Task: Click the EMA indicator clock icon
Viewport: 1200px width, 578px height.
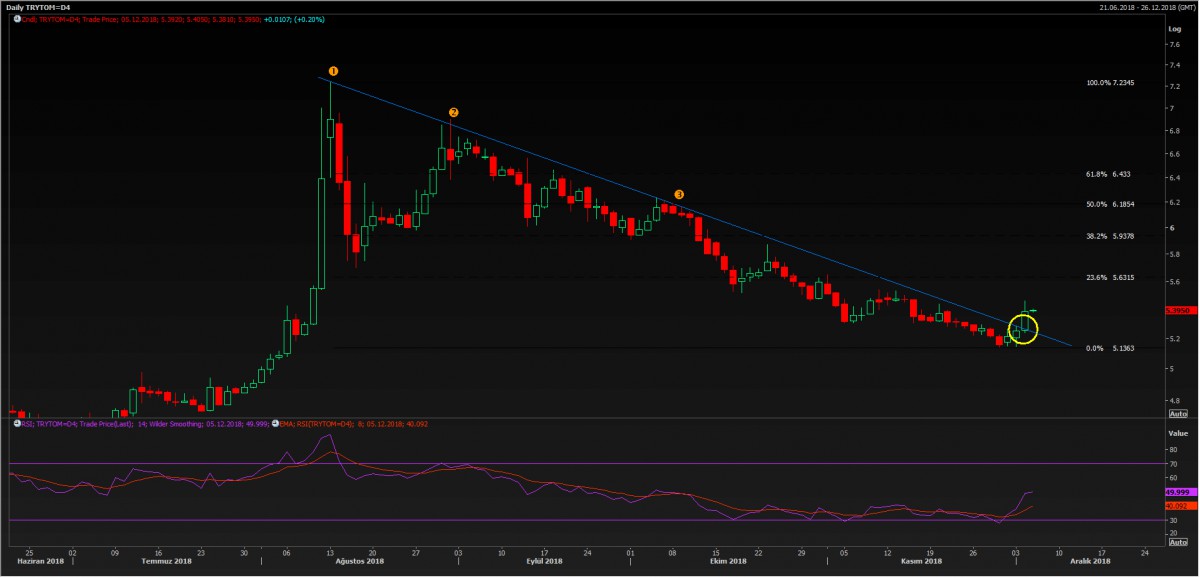Action: 276,423
